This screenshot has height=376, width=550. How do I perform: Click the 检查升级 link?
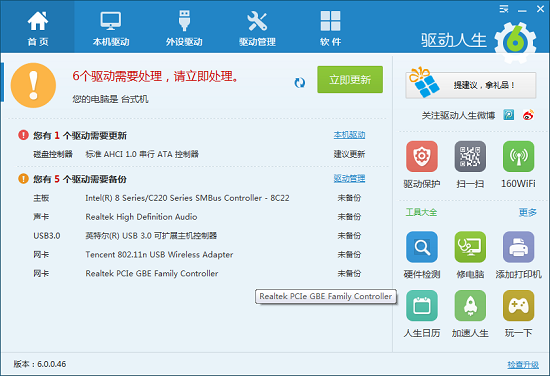click(x=523, y=364)
